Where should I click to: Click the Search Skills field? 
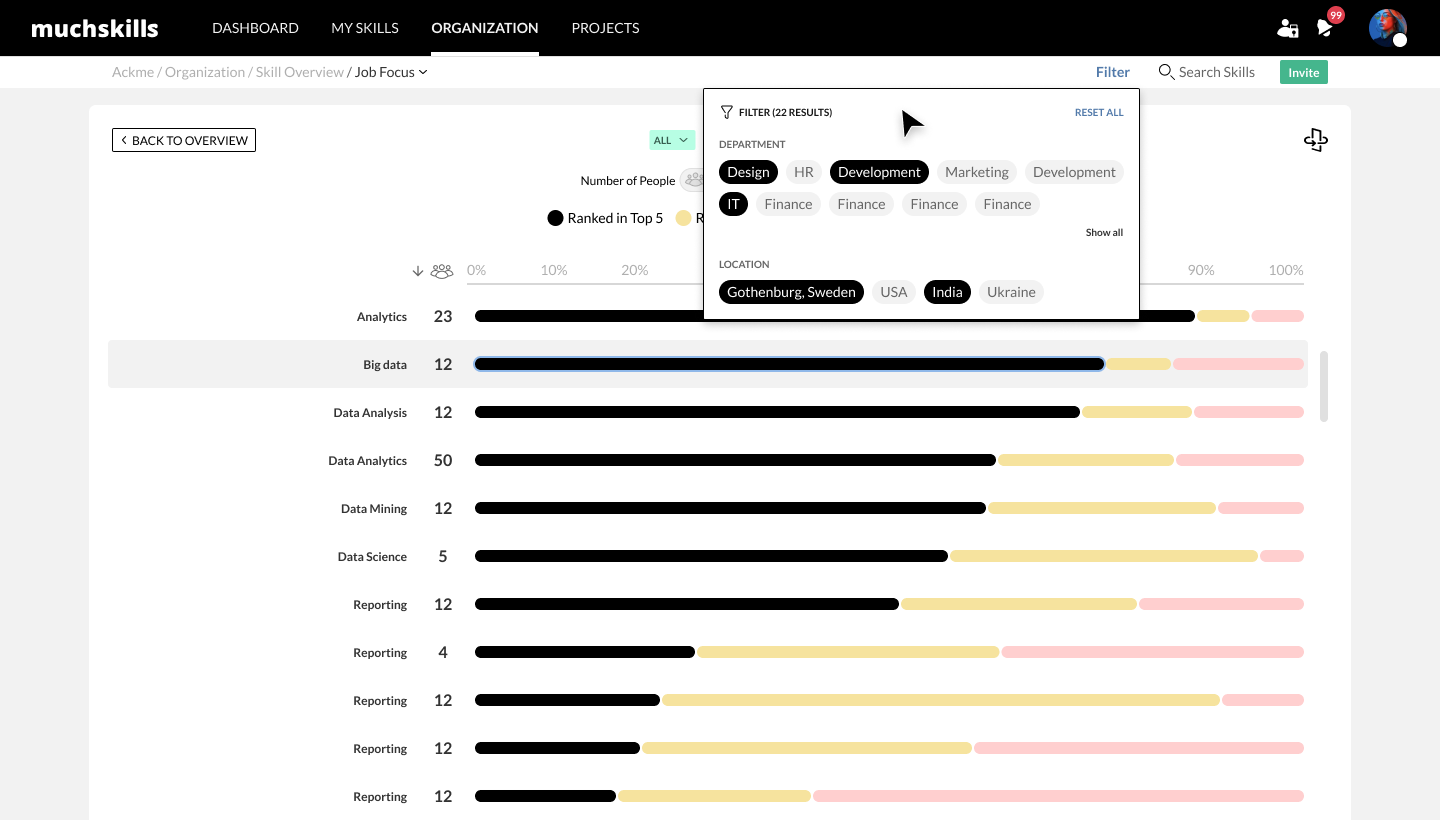pyautogui.click(x=1206, y=72)
